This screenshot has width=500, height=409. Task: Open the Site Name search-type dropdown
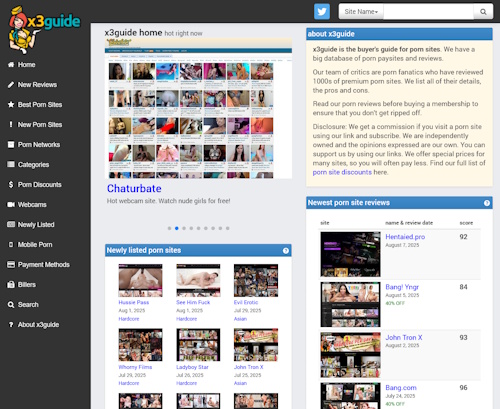point(361,12)
